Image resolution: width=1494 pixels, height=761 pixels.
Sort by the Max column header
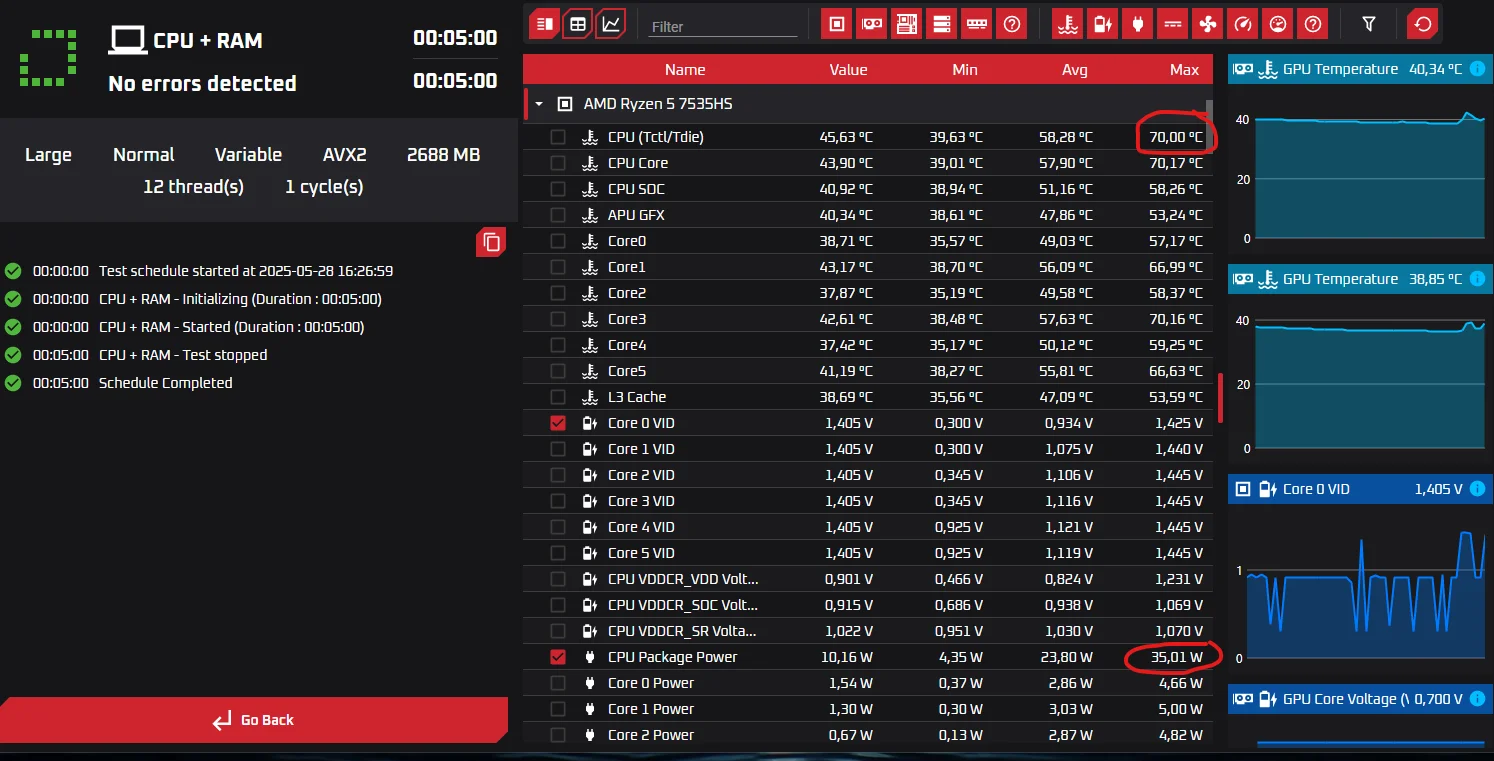tap(1185, 70)
